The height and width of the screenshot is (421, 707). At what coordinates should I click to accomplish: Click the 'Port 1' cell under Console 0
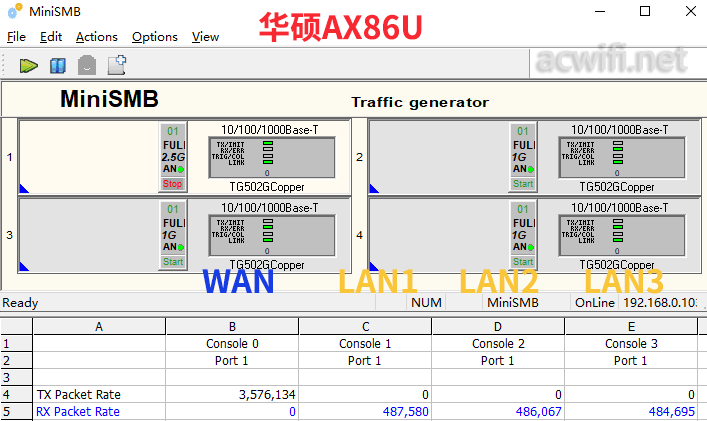coord(232,361)
